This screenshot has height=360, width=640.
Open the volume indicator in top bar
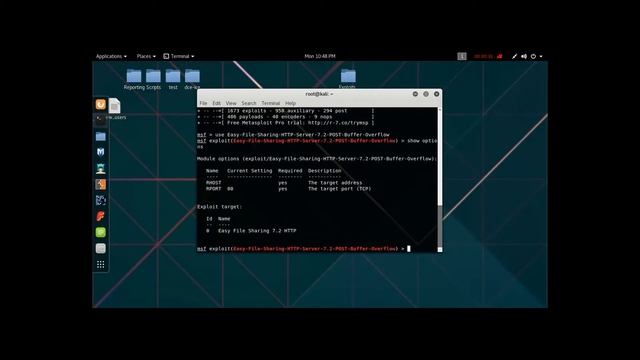tap(524, 56)
